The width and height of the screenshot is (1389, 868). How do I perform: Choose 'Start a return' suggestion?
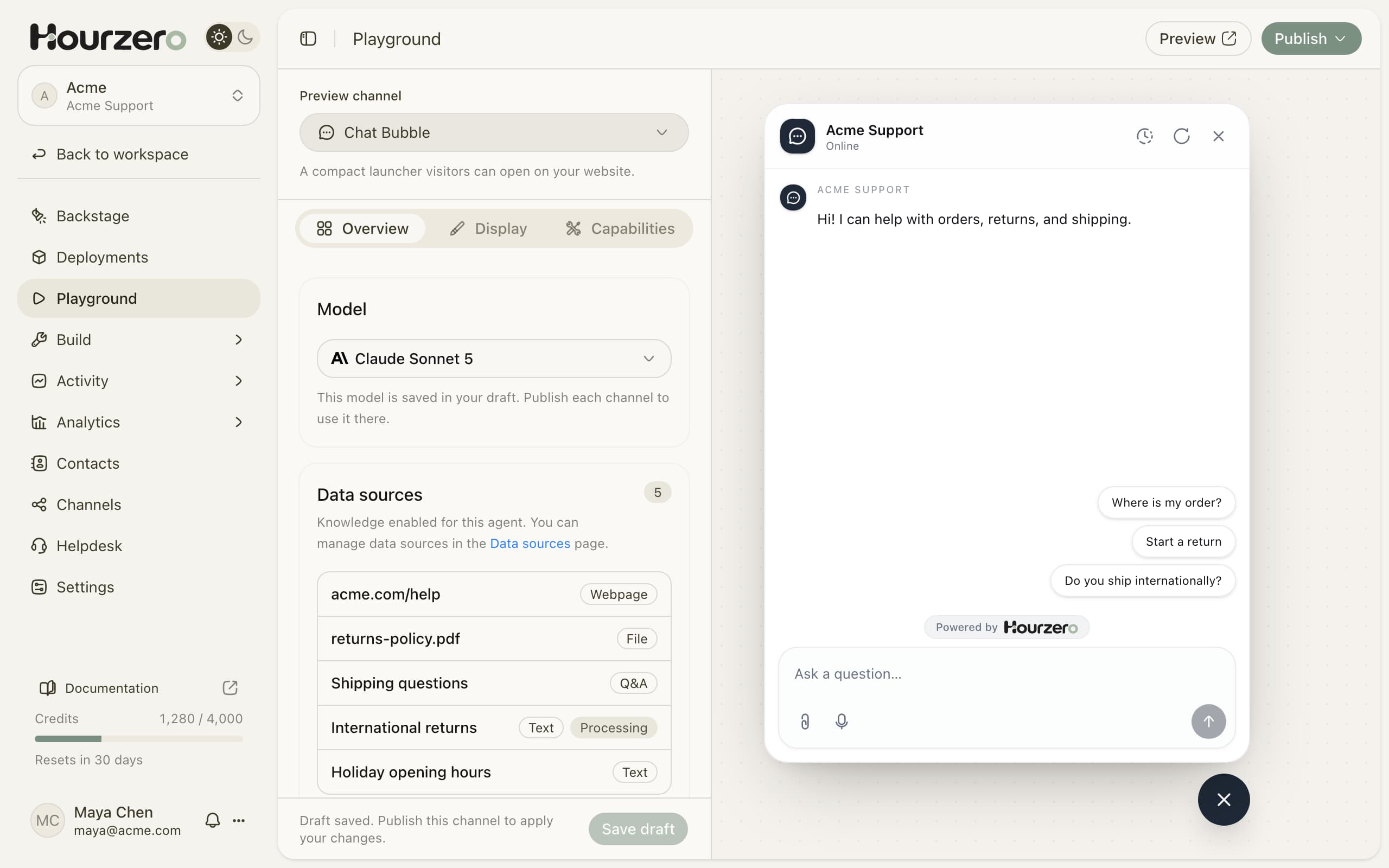(1183, 541)
